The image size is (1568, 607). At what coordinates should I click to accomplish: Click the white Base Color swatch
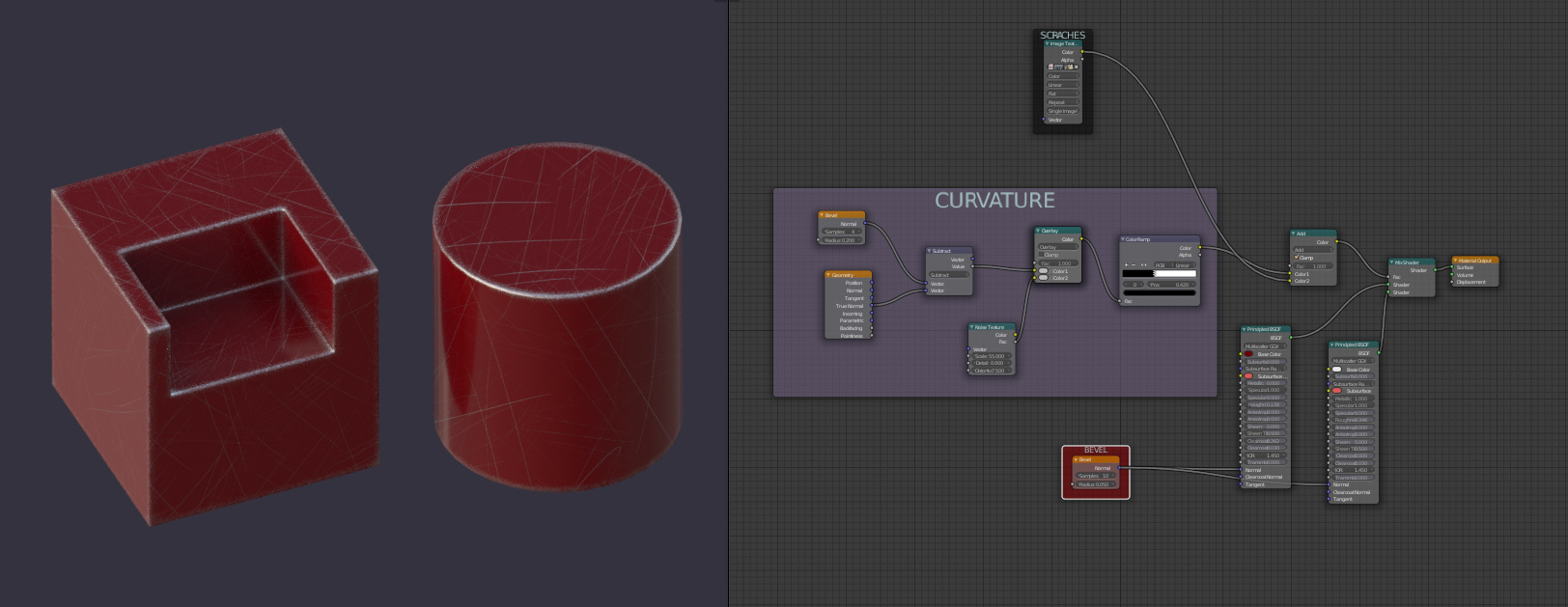click(1336, 369)
